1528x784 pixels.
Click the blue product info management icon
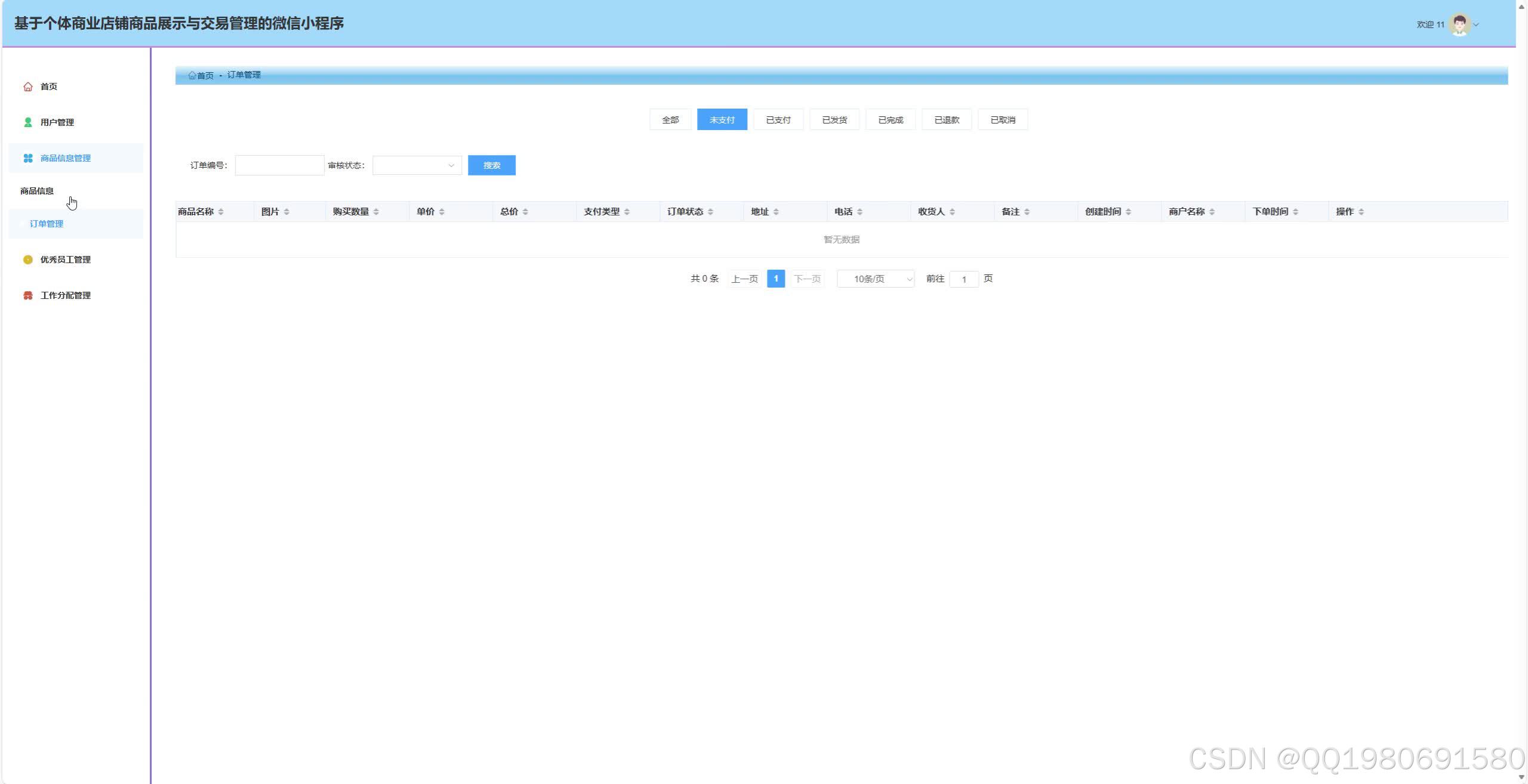coord(27,158)
